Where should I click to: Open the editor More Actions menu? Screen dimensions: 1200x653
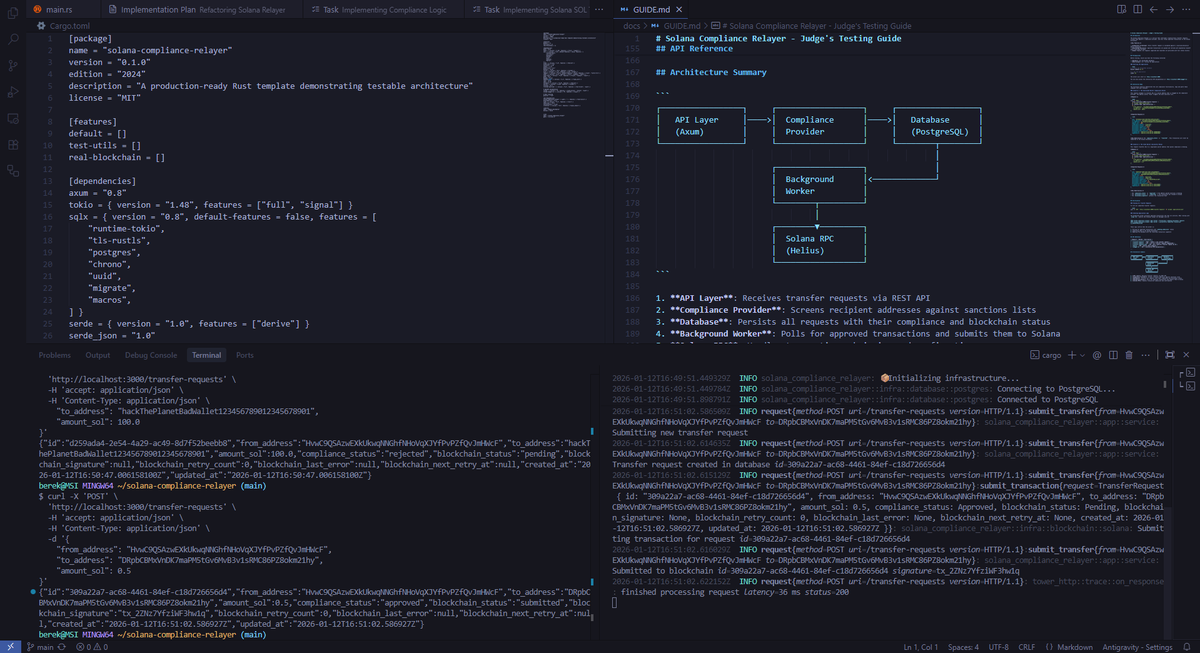point(1188,9)
